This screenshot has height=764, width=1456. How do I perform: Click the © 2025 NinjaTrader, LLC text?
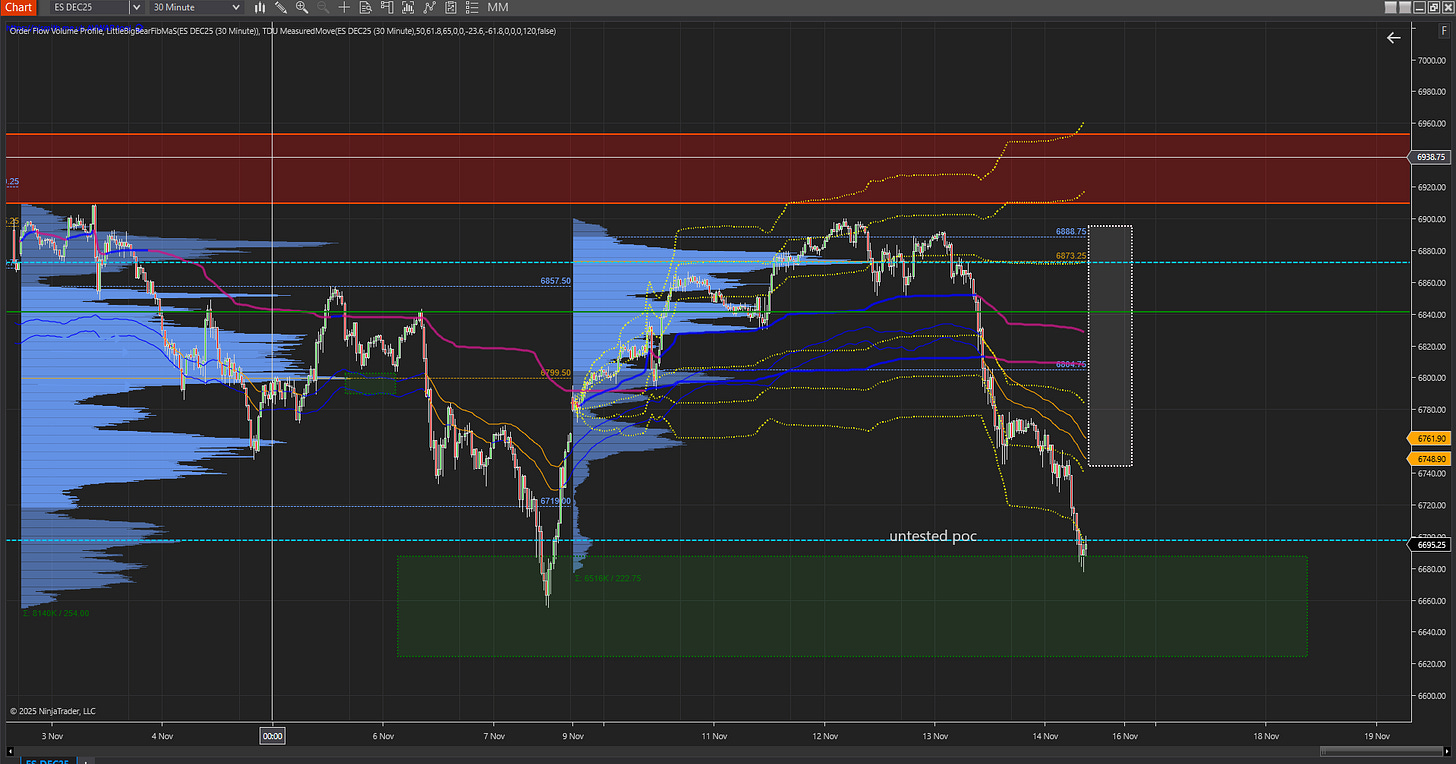click(x=52, y=711)
